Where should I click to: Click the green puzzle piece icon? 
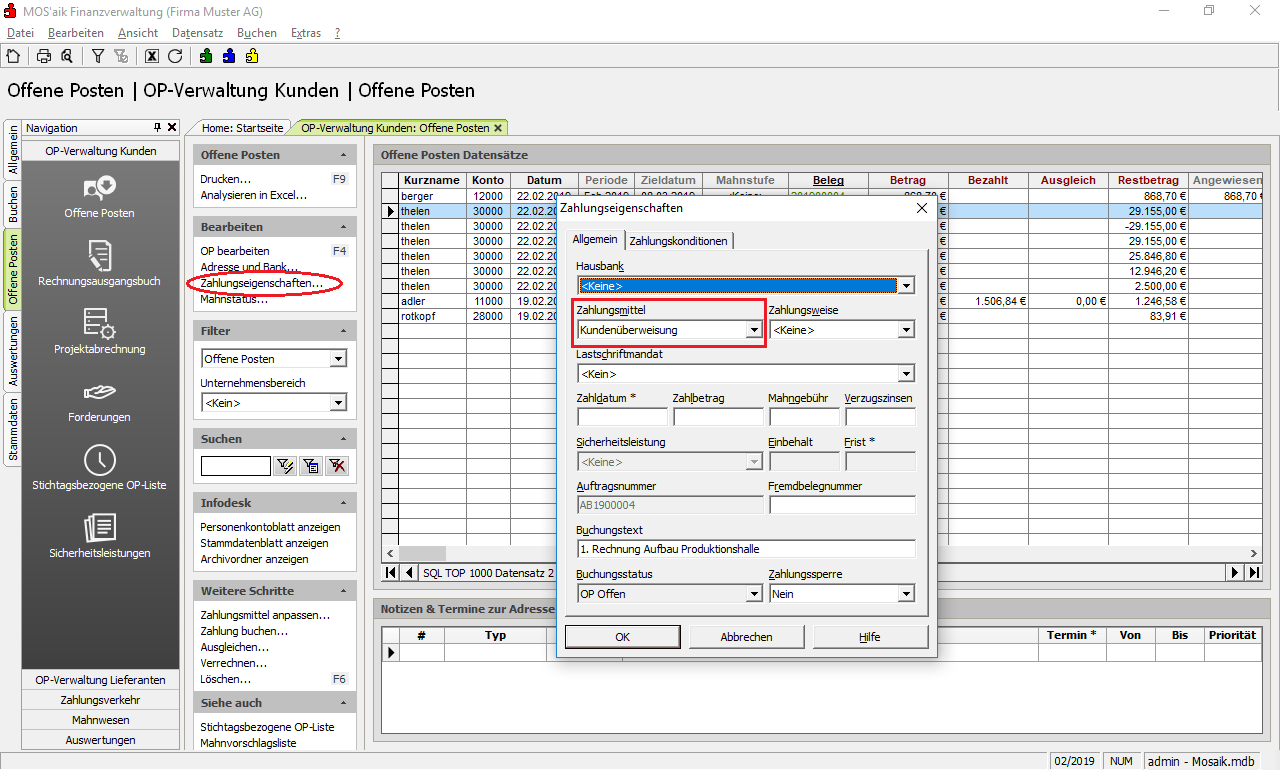(206, 56)
